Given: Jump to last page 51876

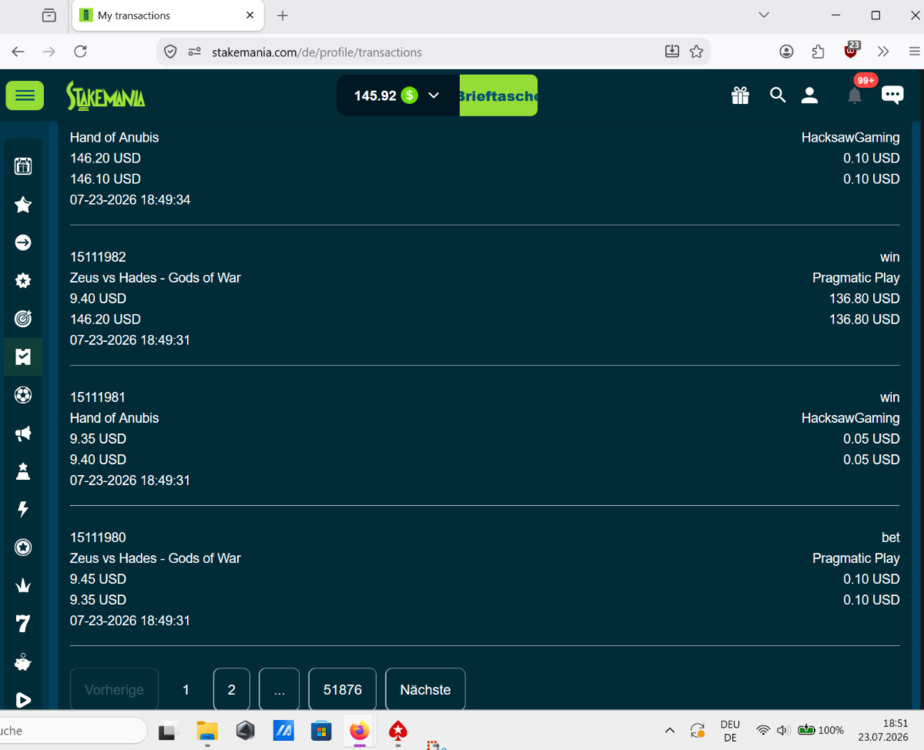Looking at the screenshot, I should (342, 689).
